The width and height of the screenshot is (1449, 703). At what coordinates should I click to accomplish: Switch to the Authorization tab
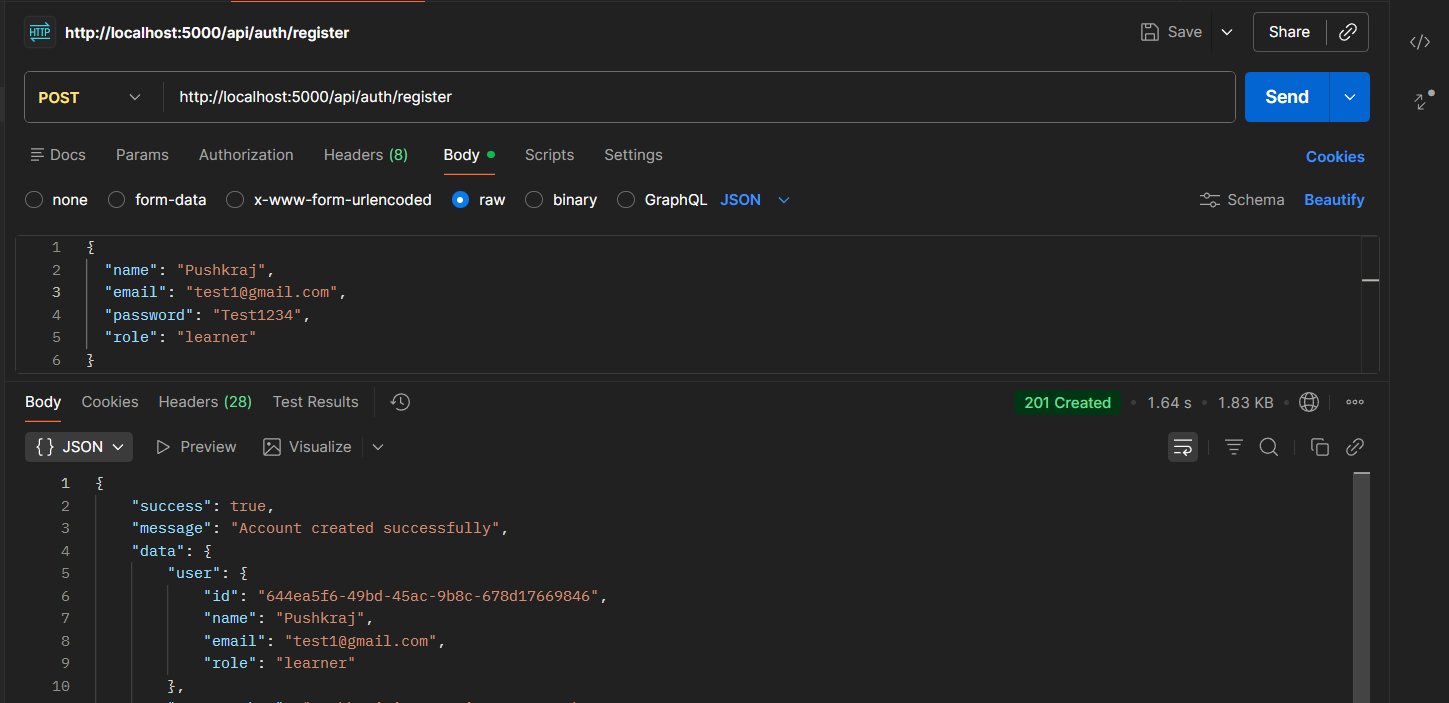point(246,155)
